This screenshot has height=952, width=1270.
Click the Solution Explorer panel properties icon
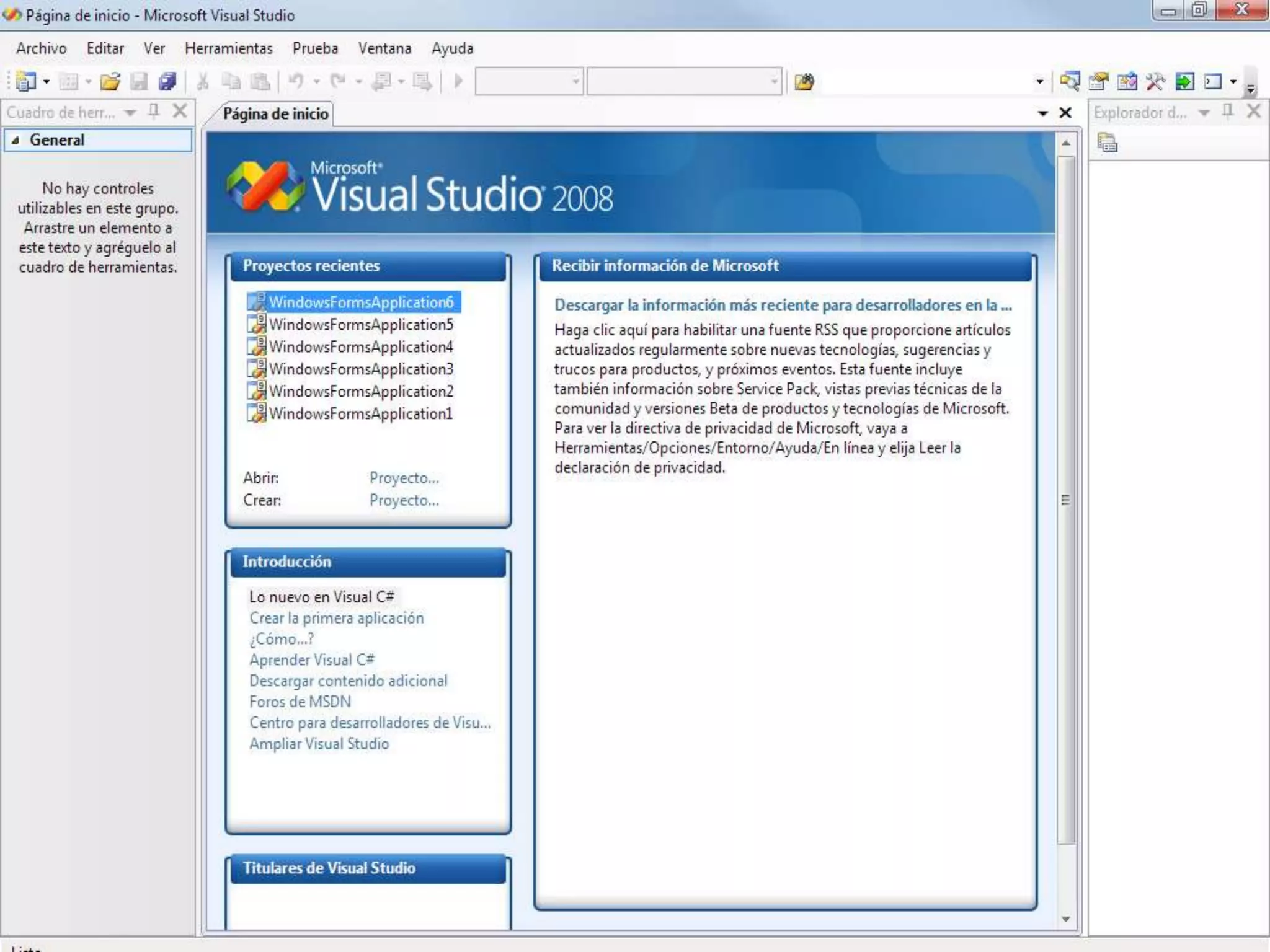1107,143
